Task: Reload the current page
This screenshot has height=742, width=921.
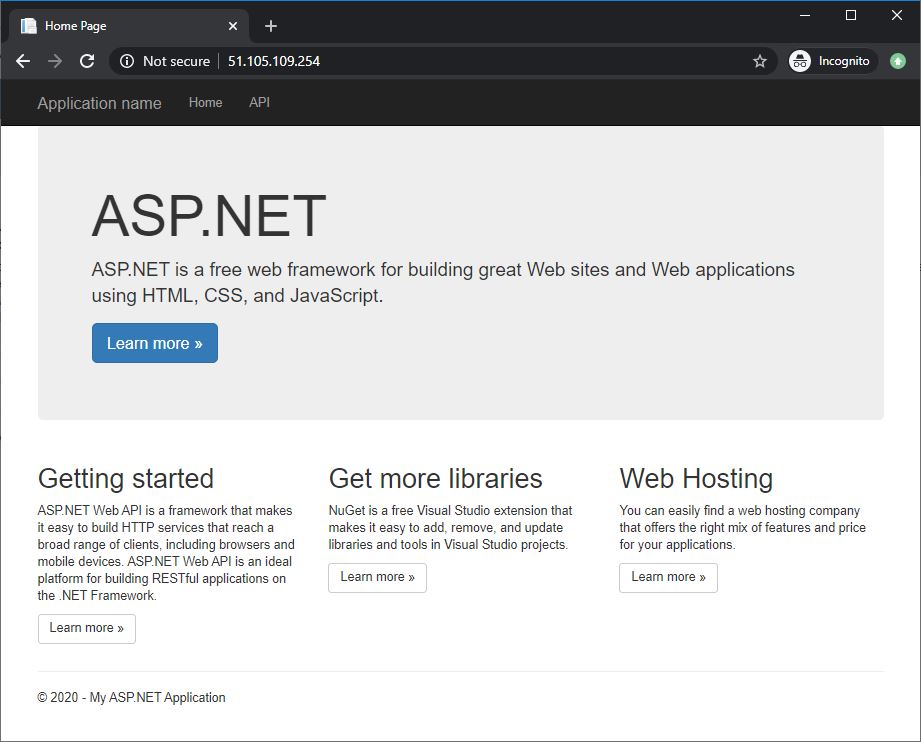Action: (87, 61)
